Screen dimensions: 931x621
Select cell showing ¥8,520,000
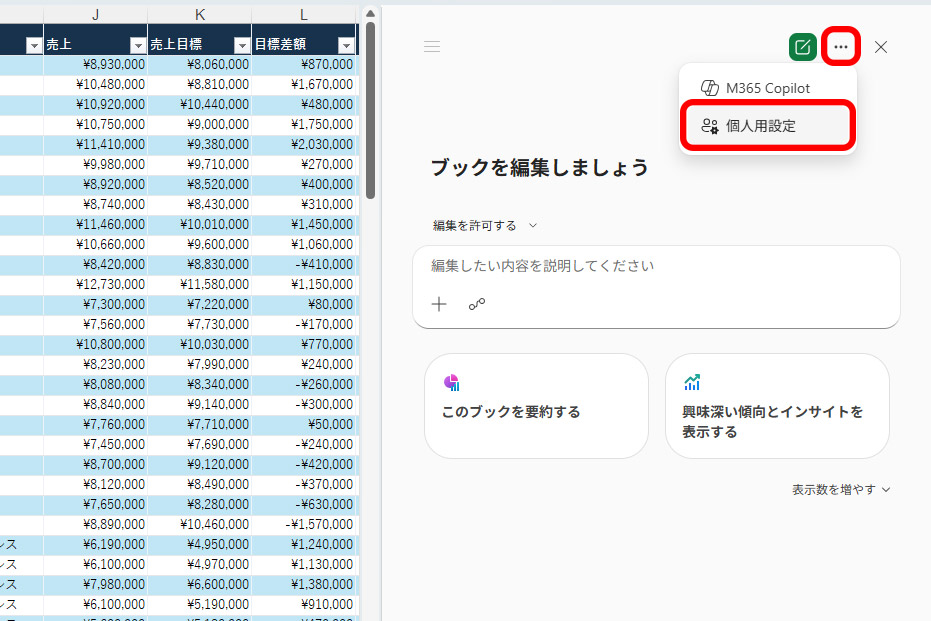point(200,184)
